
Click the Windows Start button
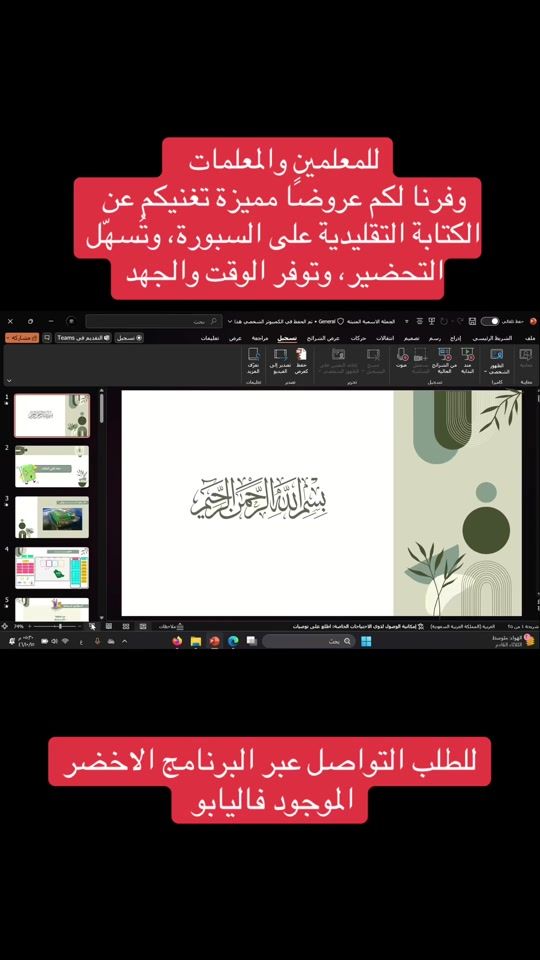coord(366,641)
